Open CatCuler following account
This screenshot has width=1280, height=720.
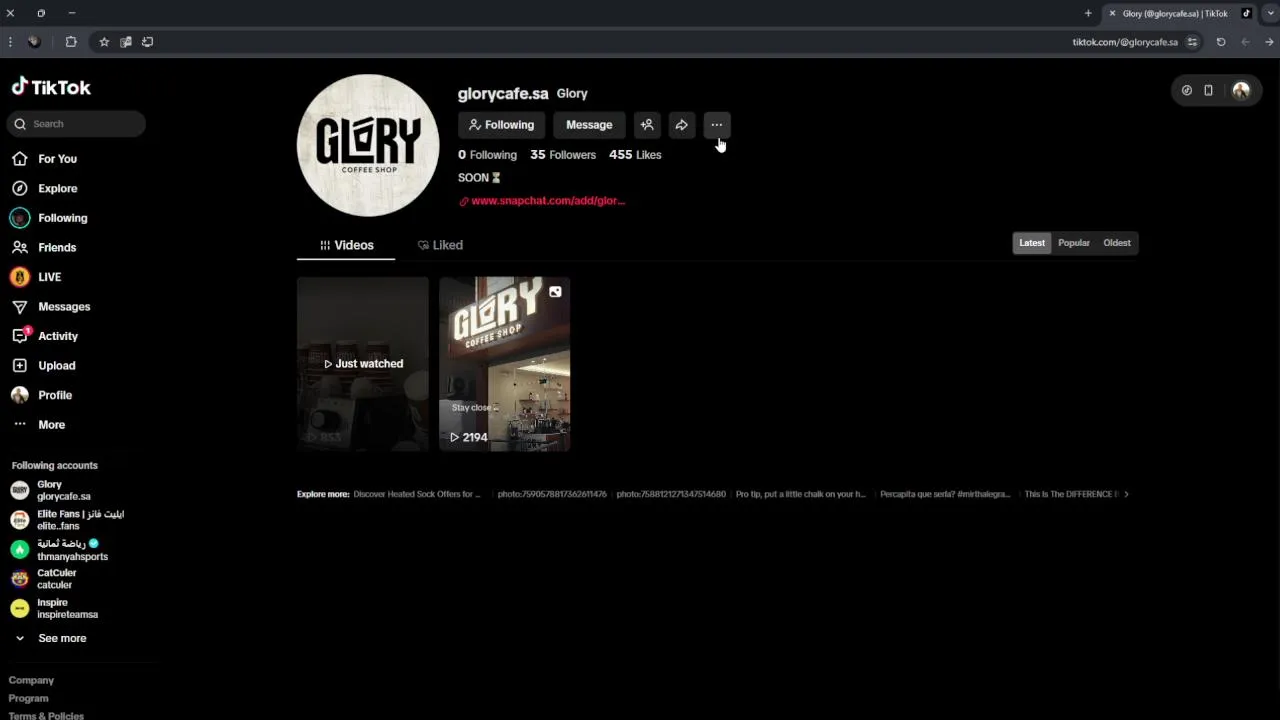pos(42,579)
